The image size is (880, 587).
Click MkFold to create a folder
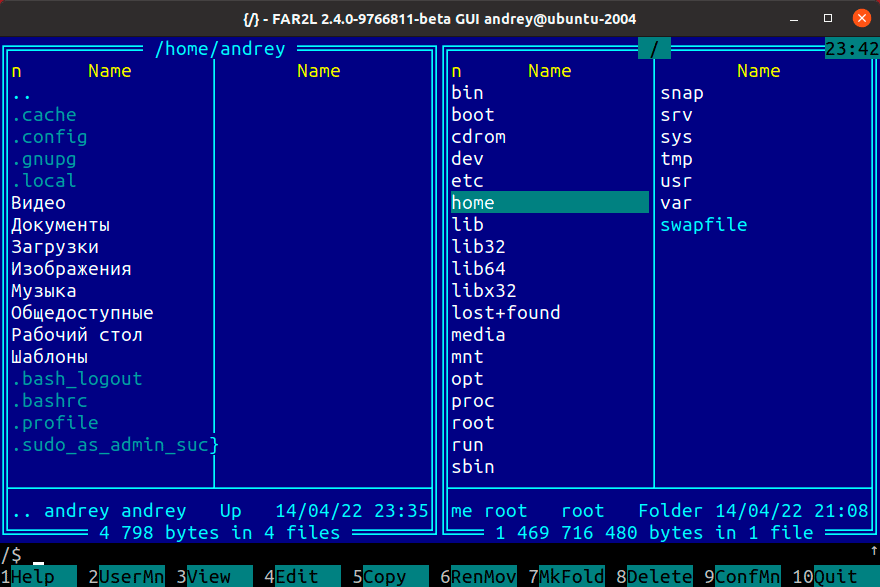coord(572,577)
